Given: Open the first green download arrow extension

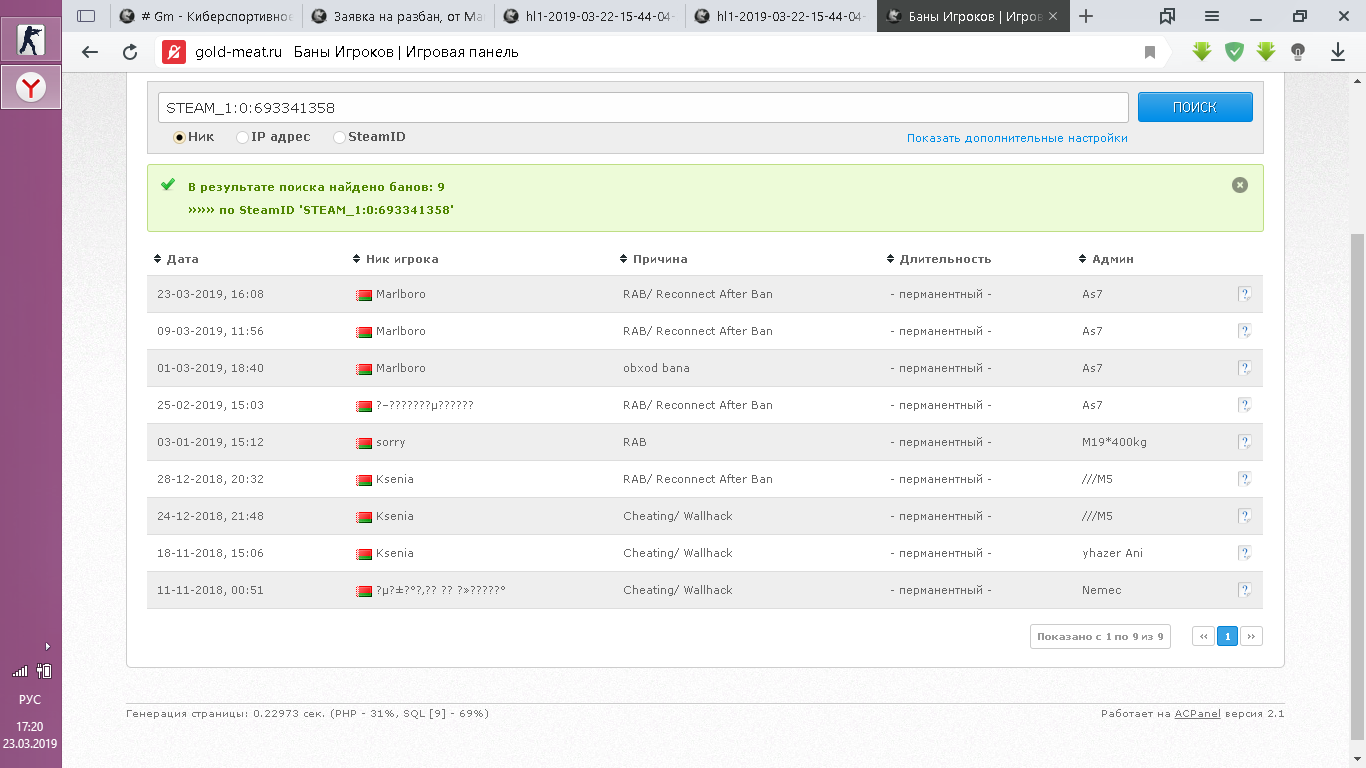Looking at the screenshot, I should (1202, 52).
